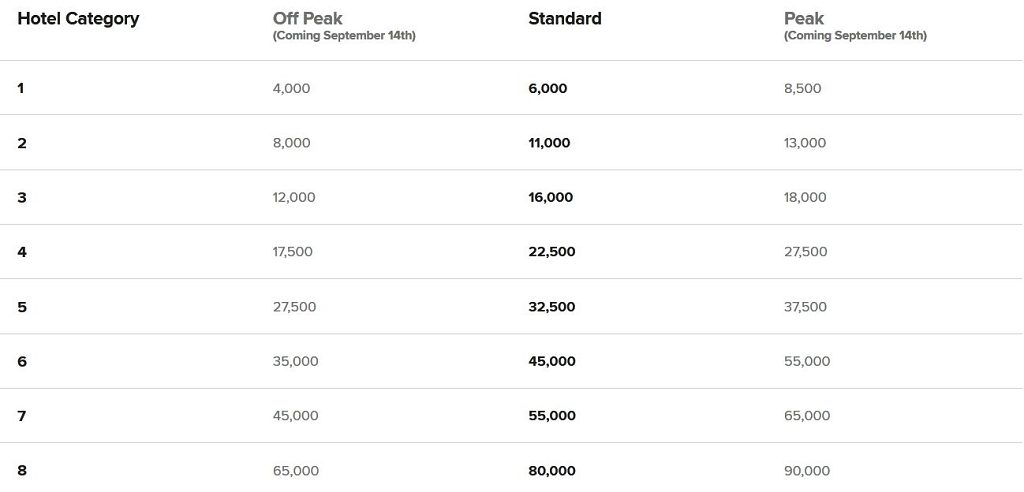This screenshot has height=492, width=1024.
Task: Select the 16,000 Standard value
Action: 550,197
